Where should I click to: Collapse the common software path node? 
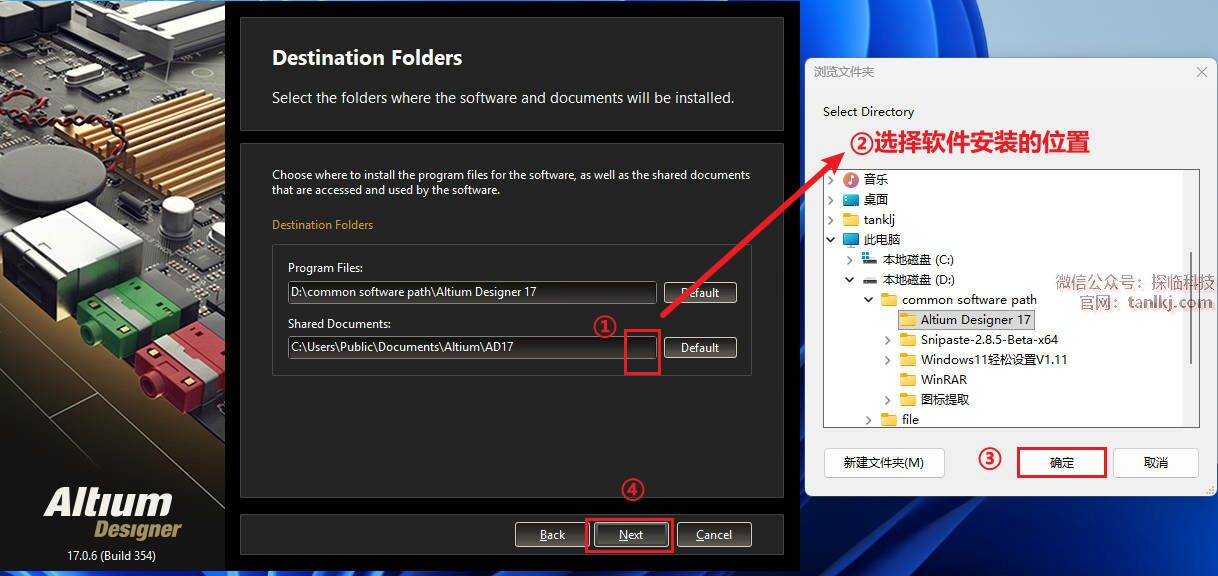click(869, 300)
